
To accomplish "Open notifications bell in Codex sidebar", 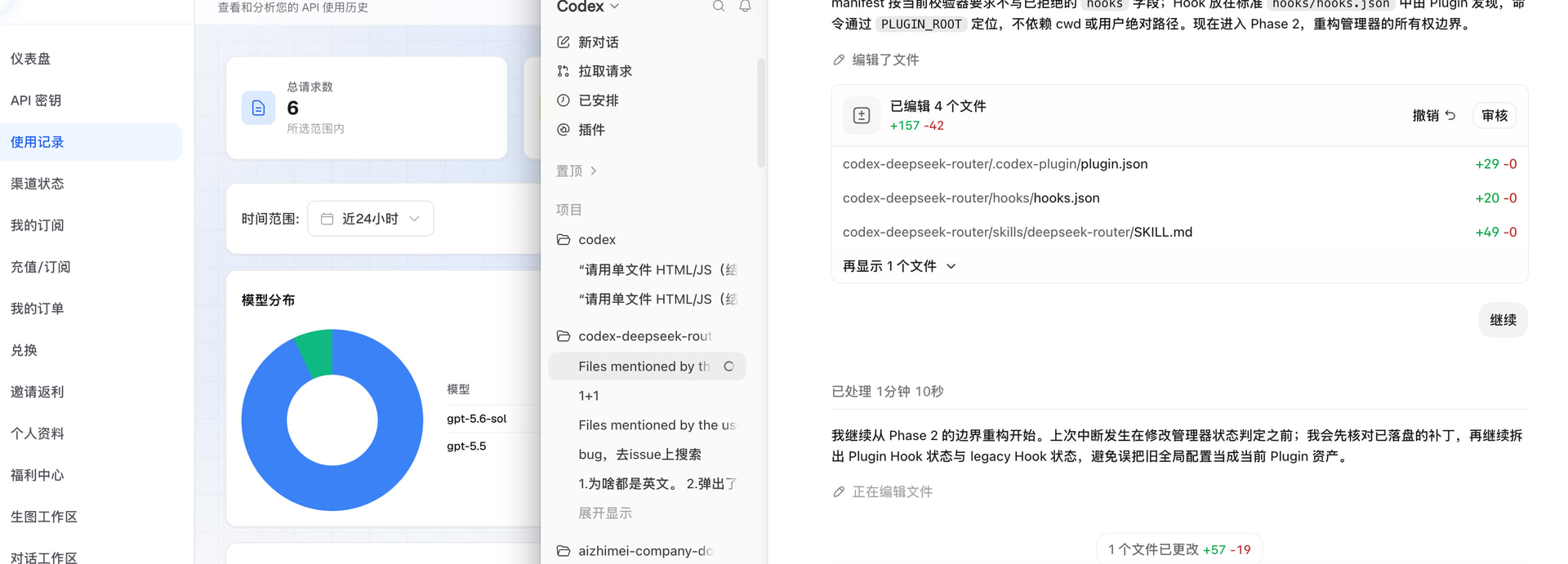I will (745, 7).
